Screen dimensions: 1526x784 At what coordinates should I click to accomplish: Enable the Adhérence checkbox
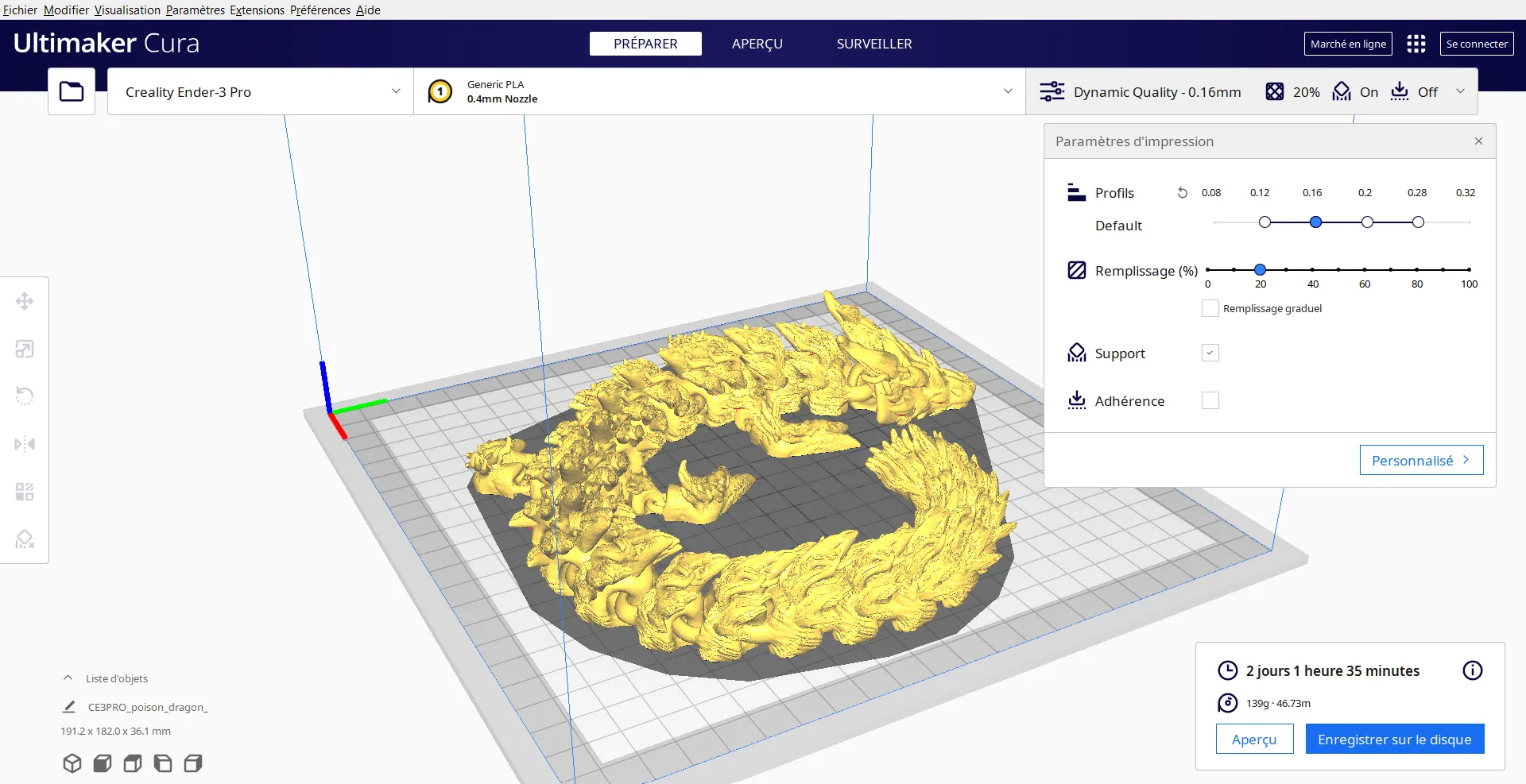point(1210,400)
